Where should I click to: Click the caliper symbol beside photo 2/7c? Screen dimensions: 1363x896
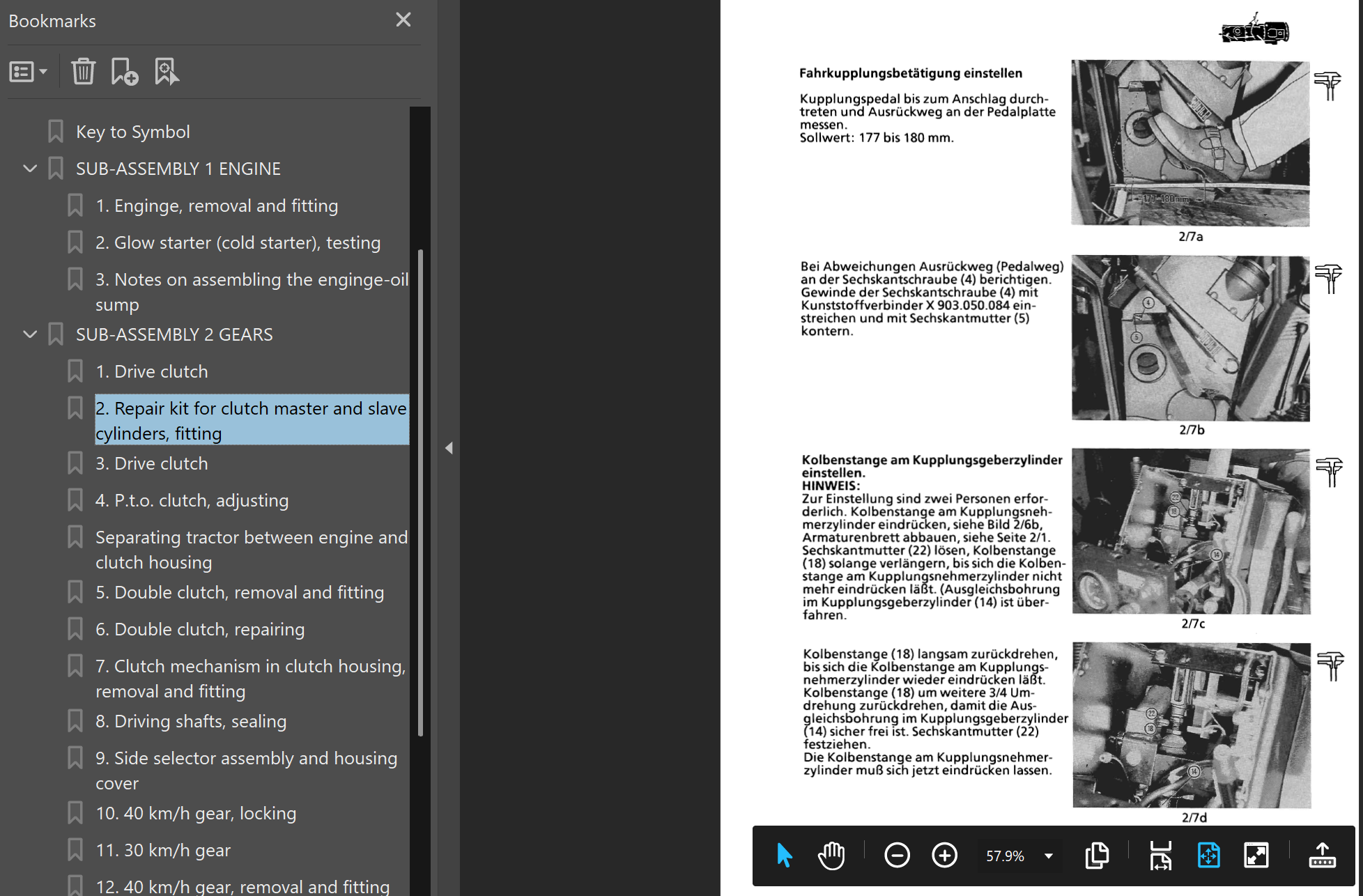(1329, 472)
